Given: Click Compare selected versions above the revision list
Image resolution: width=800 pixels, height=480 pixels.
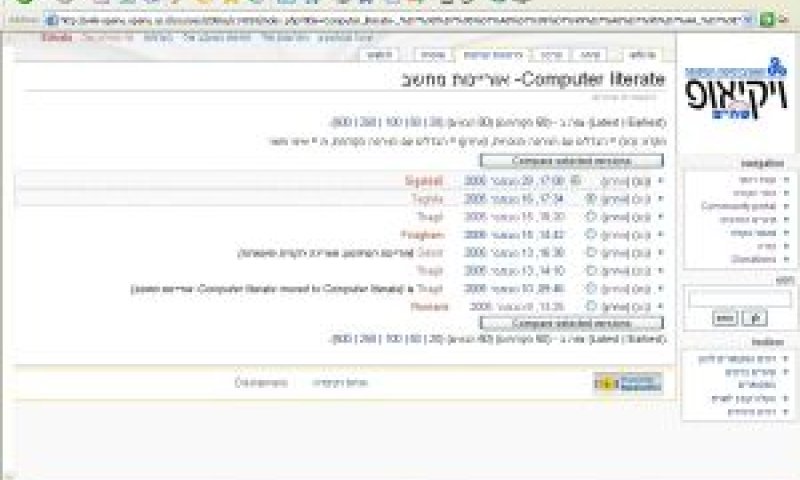Looking at the screenshot, I should click(x=571, y=161).
